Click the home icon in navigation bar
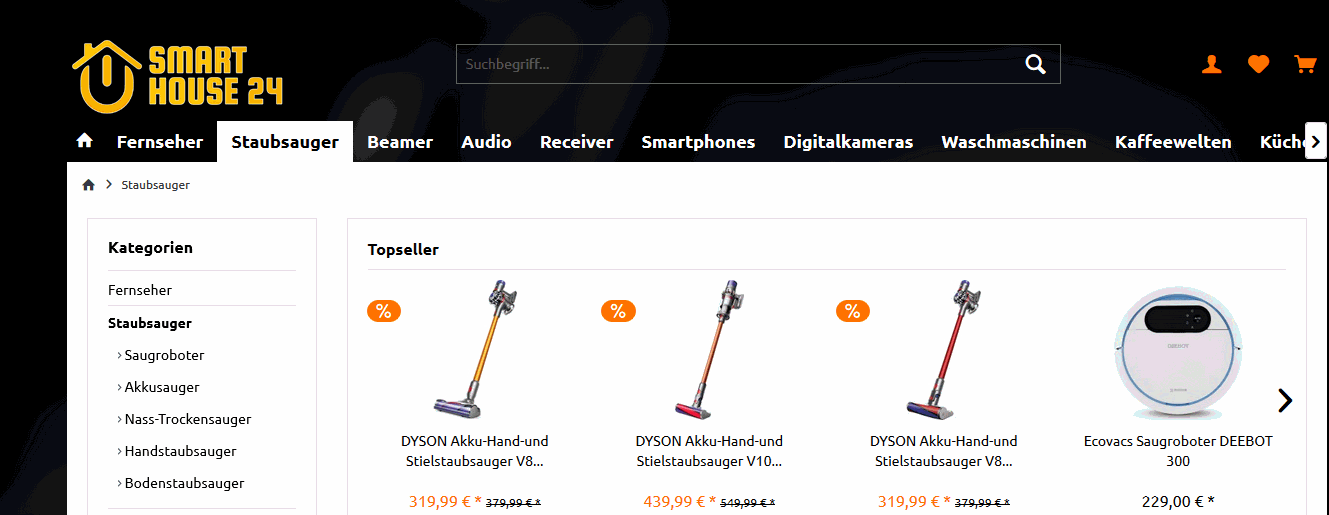This screenshot has height=515, width=1329. [84, 141]
